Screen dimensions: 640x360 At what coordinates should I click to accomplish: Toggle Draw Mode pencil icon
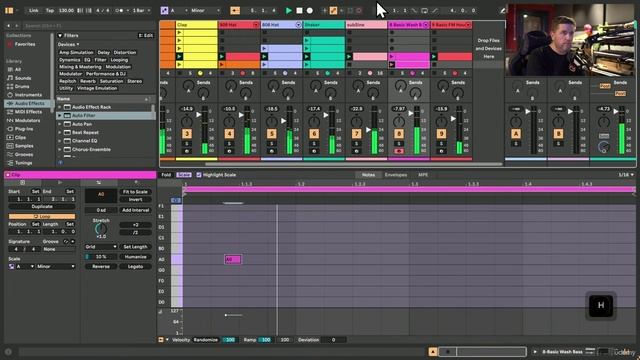coord(503,10)
